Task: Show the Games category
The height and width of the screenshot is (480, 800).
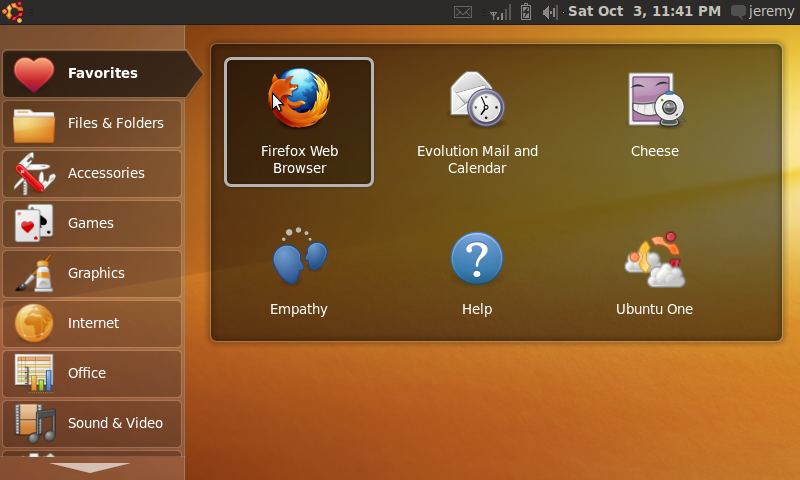Action: point(92,224)
